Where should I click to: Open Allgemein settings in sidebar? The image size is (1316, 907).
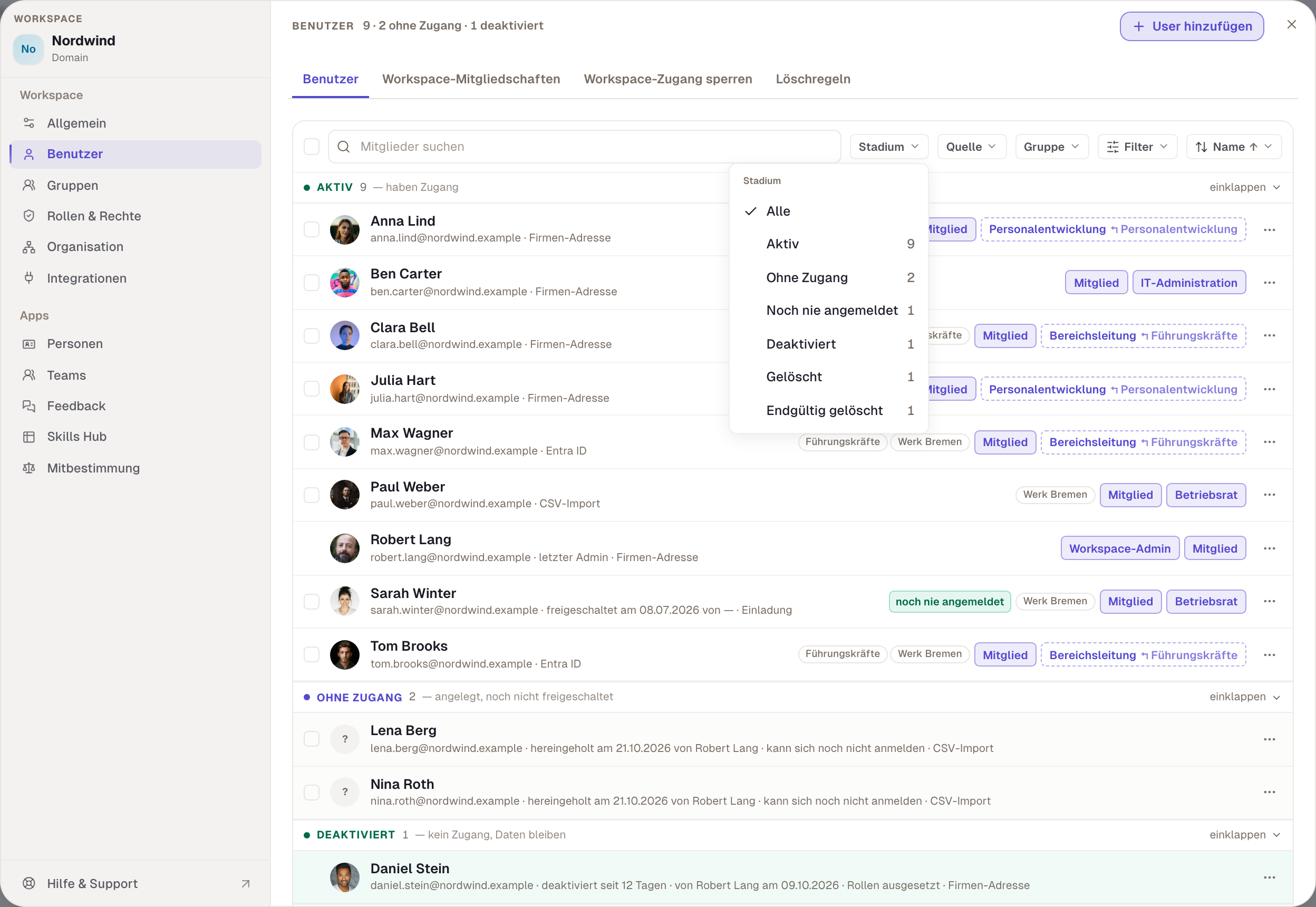coord(135,123)
